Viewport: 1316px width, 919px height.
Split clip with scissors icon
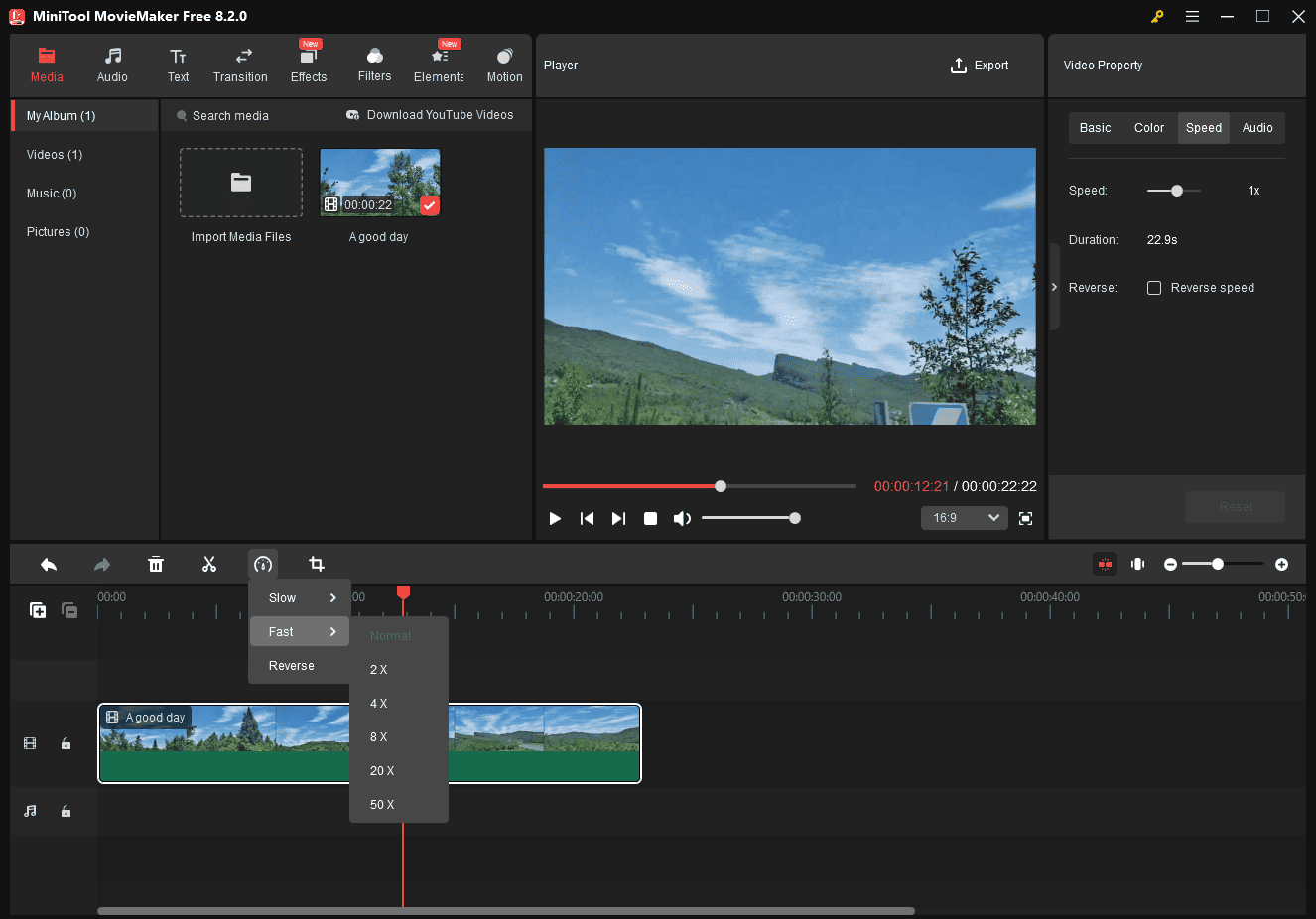pyautogui.click(x=209, y=564)
